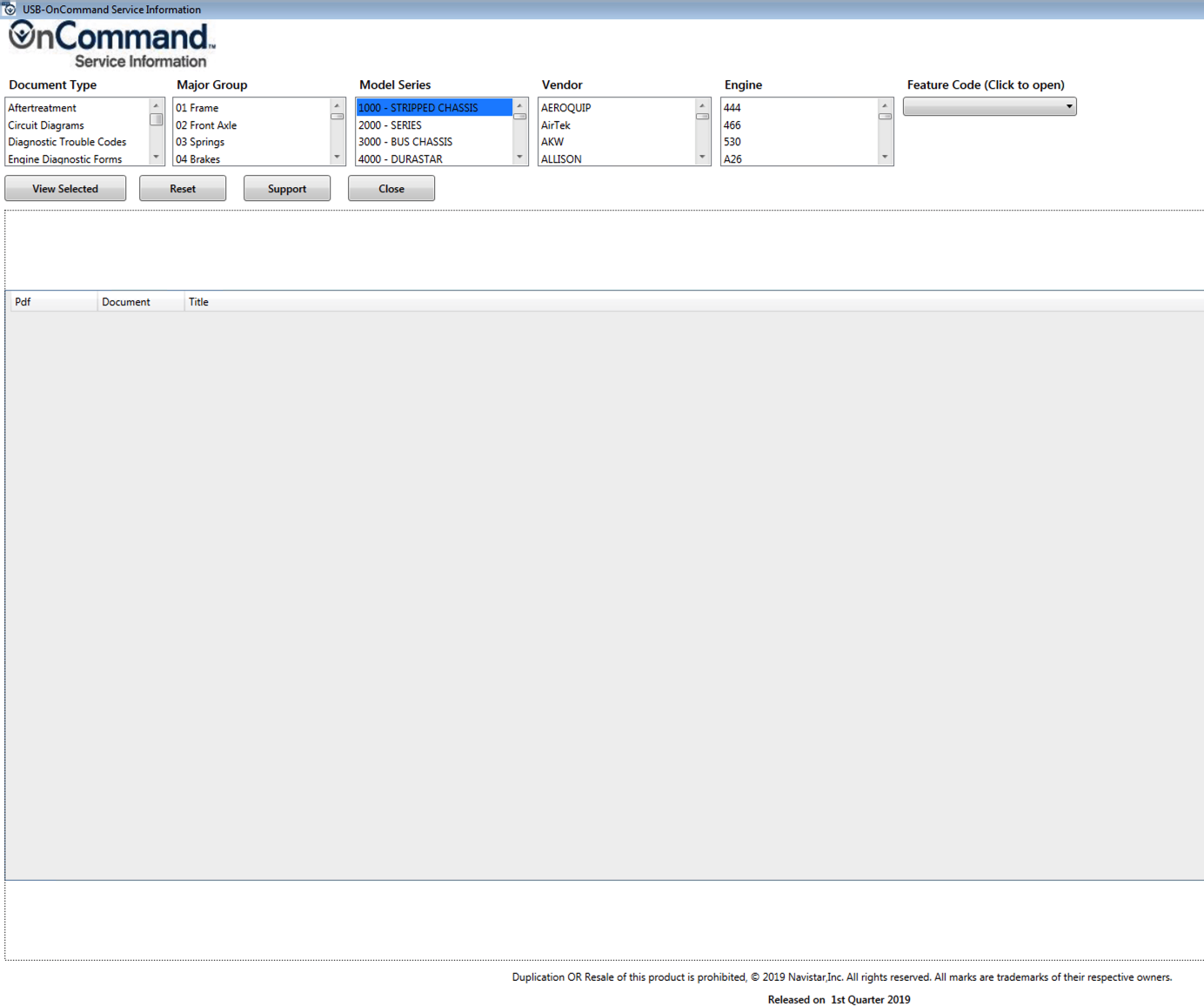
Task: Select AirTek vendor
Action: pos(617,125)
